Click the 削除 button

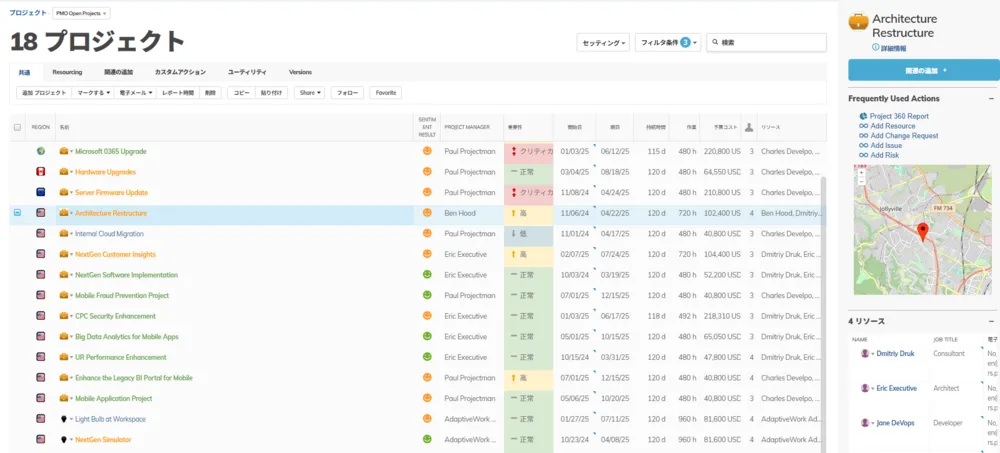(210, 93)
